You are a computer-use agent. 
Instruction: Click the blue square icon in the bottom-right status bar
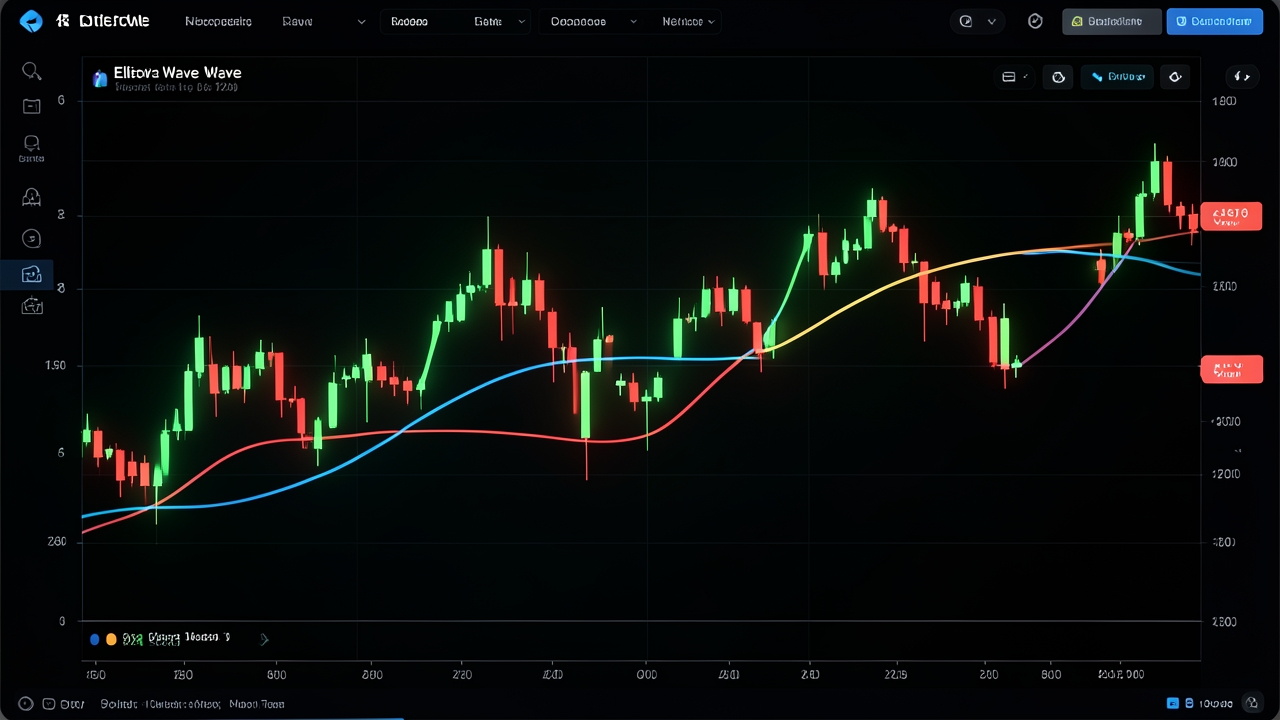pyautogui.click(x=1174, y=704)
